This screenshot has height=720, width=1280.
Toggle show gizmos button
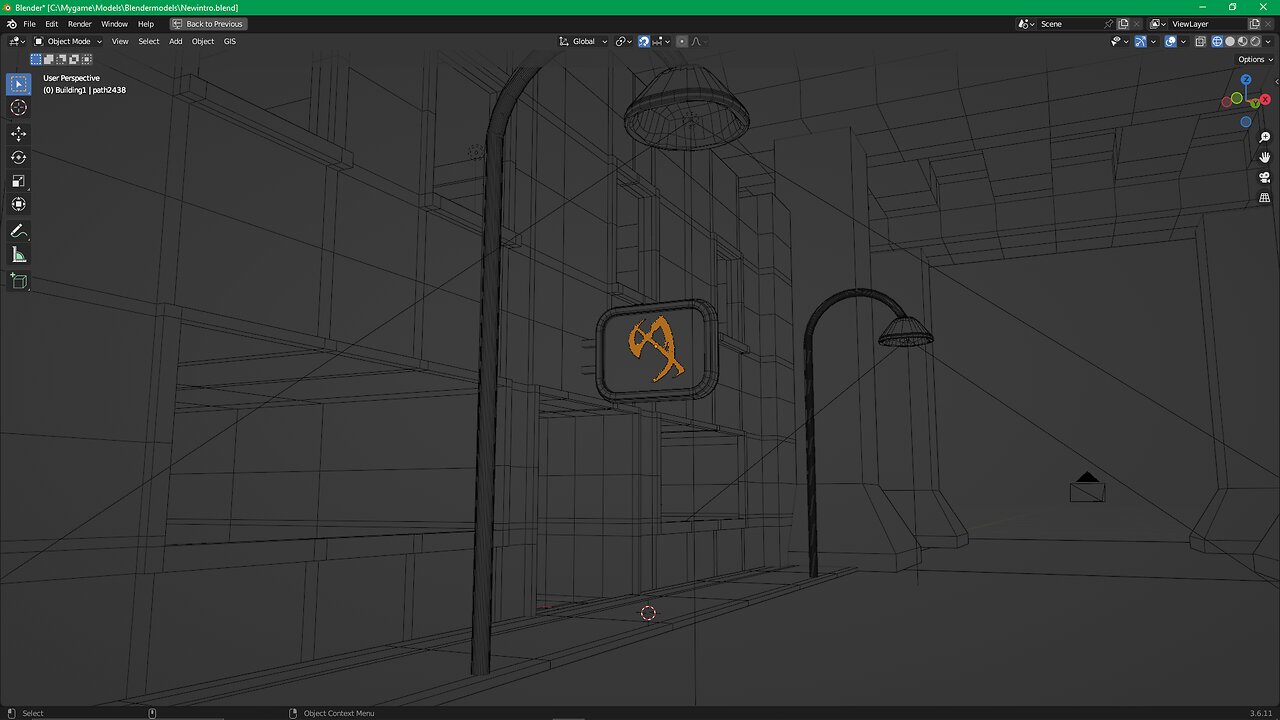click(1140, 41)
